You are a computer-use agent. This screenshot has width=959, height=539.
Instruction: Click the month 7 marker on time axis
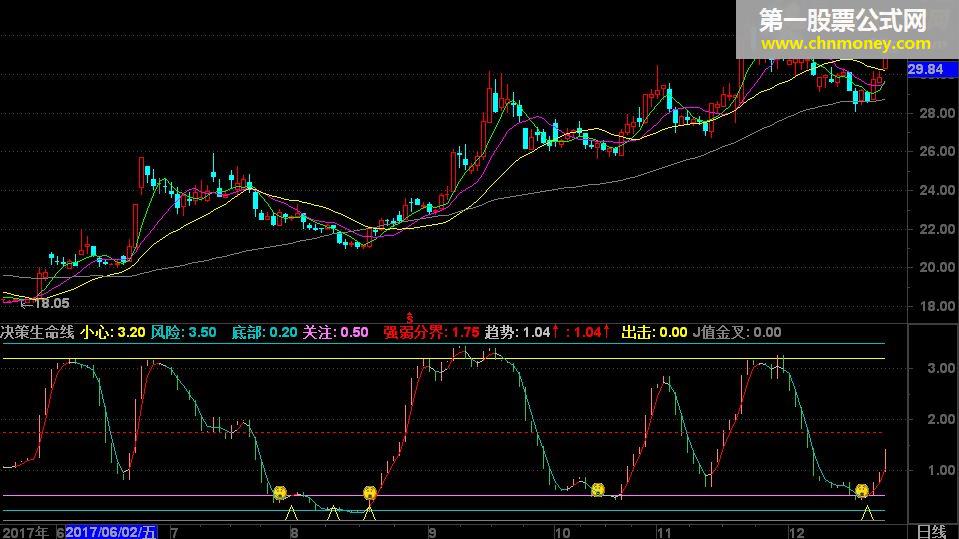point(174,532)
